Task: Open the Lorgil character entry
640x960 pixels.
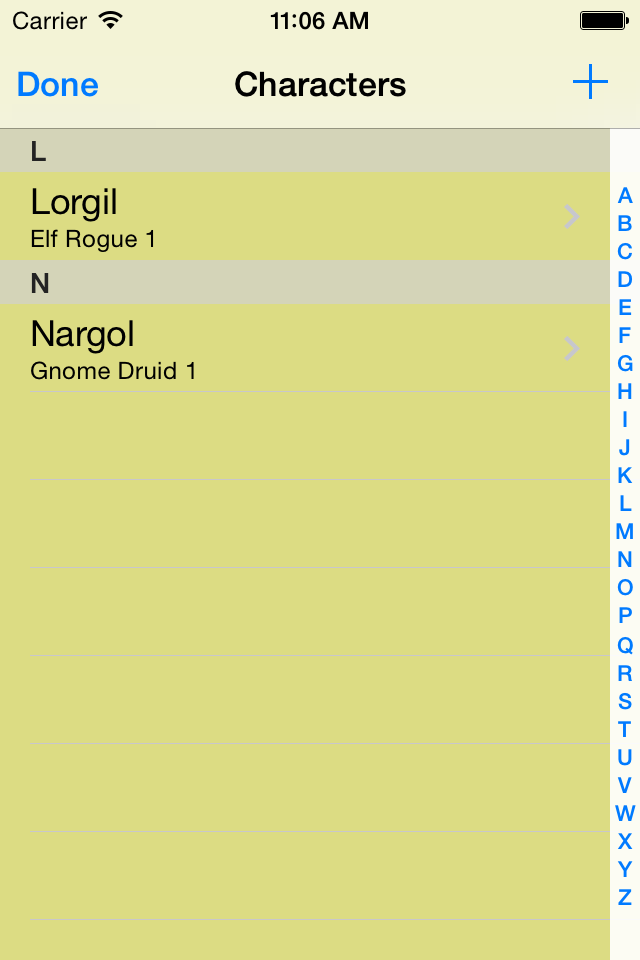Action: coord(305,216)
